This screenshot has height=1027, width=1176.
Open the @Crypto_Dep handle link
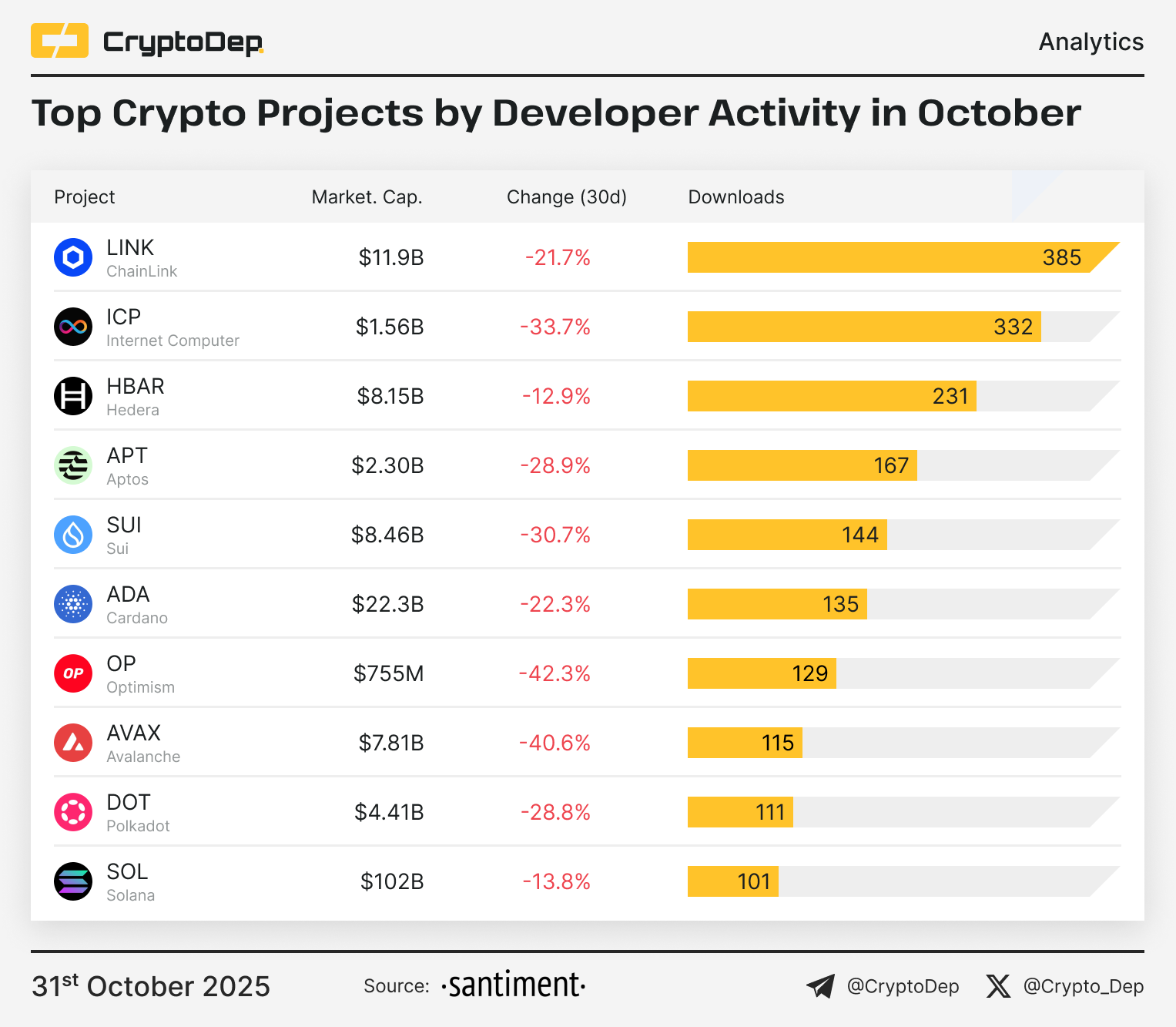click(1083, 986)
